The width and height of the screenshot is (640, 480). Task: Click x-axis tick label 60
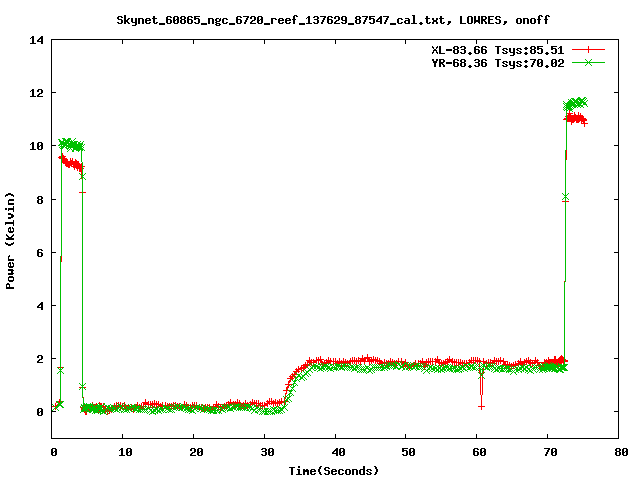coord(480,452)
